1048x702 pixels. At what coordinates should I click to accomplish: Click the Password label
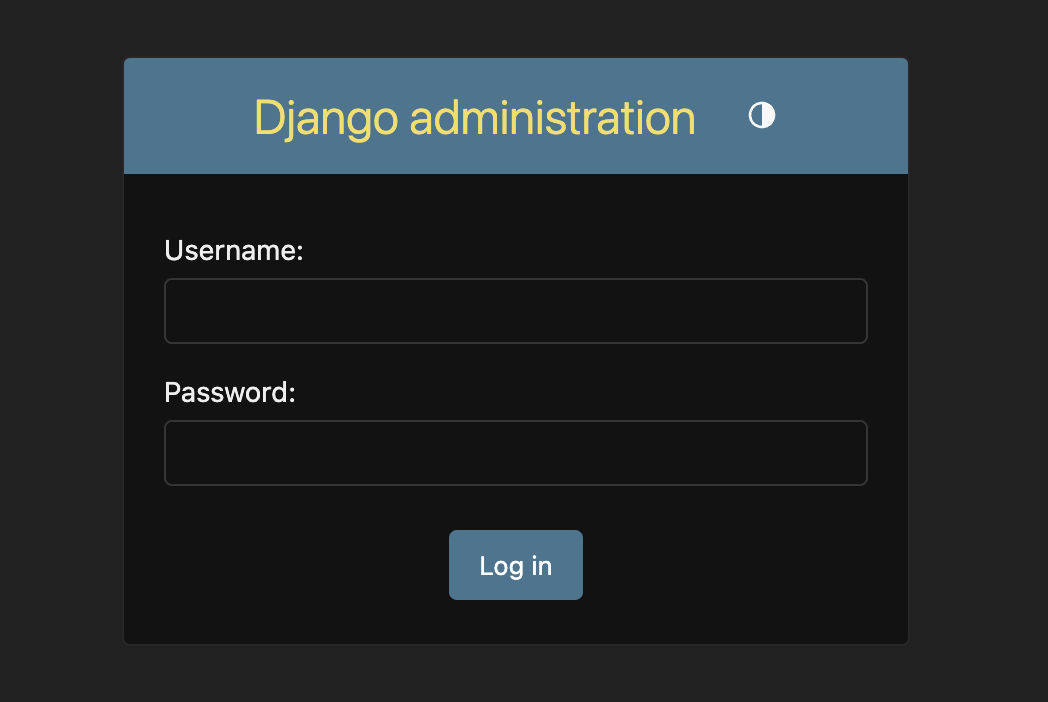229,393
